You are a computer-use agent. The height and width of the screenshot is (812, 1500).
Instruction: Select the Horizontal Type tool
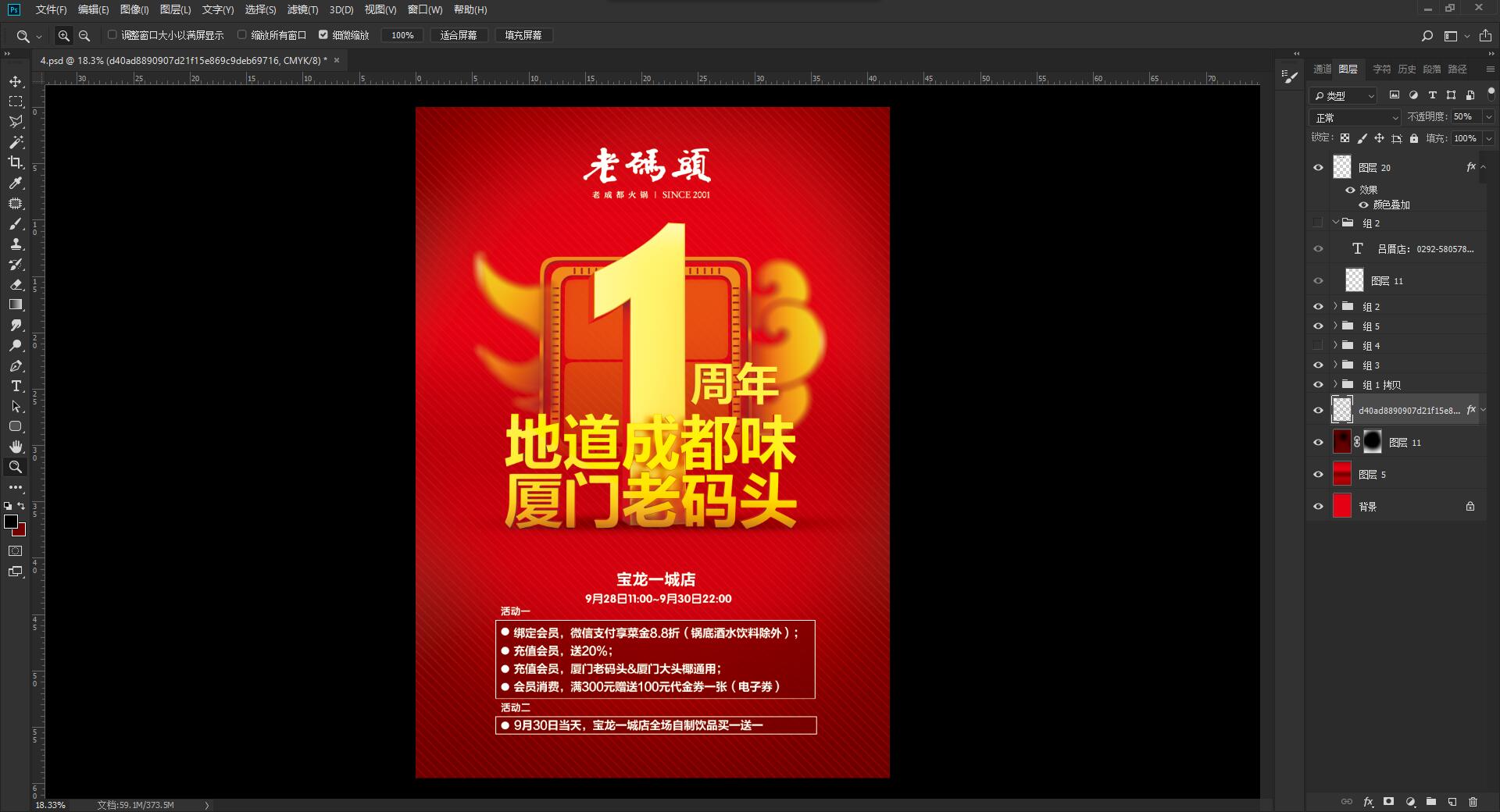click(16, 386)
